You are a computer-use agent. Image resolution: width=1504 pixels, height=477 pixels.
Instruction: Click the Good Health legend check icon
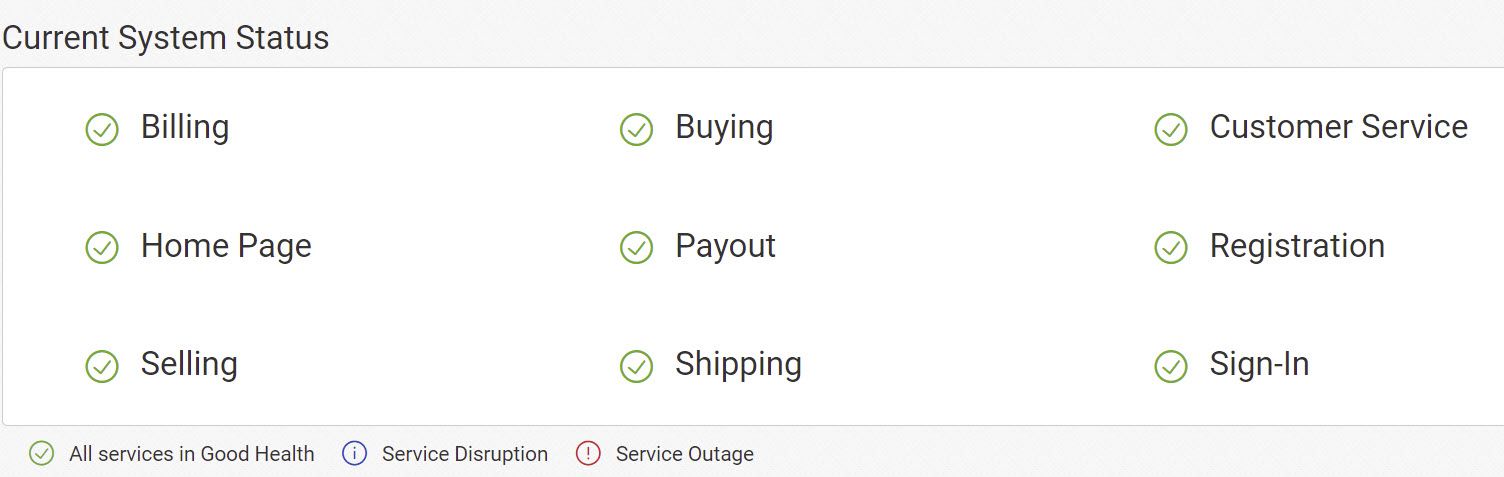[41, 454]
